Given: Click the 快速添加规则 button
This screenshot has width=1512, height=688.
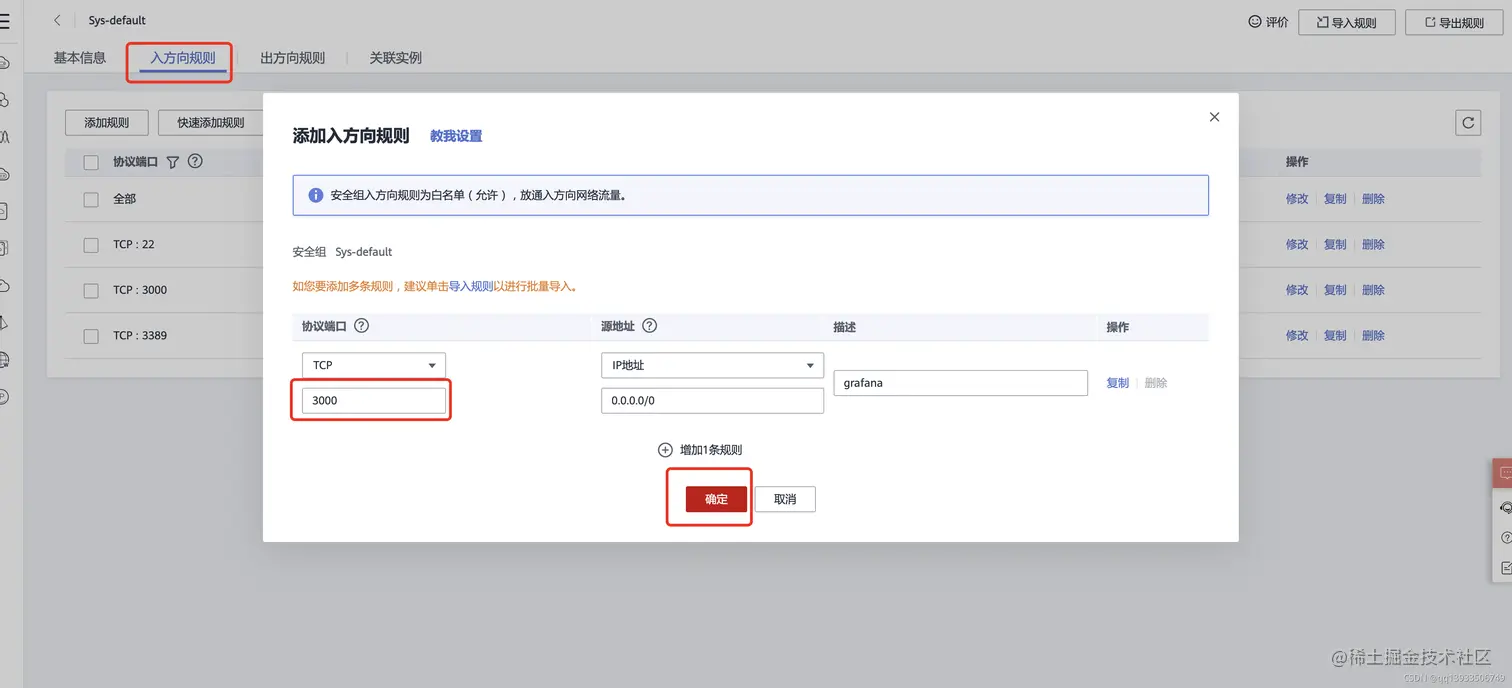Looking at the screenshot, I should coord(211,123).
